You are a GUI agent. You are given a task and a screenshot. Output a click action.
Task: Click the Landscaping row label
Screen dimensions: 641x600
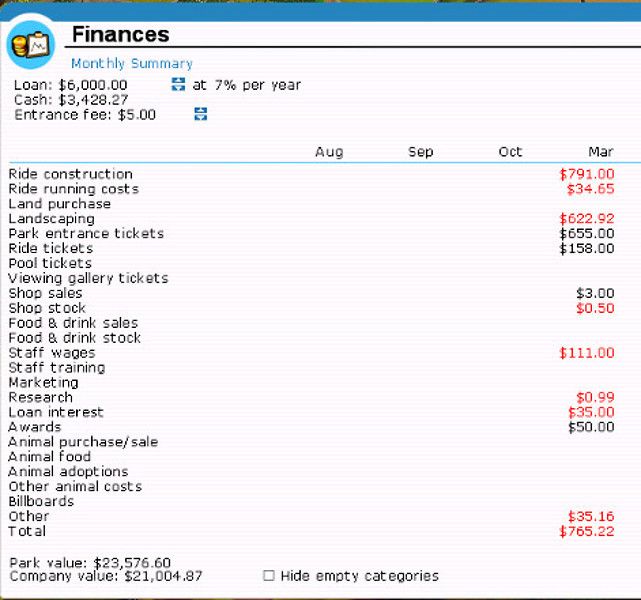point(52,219)
